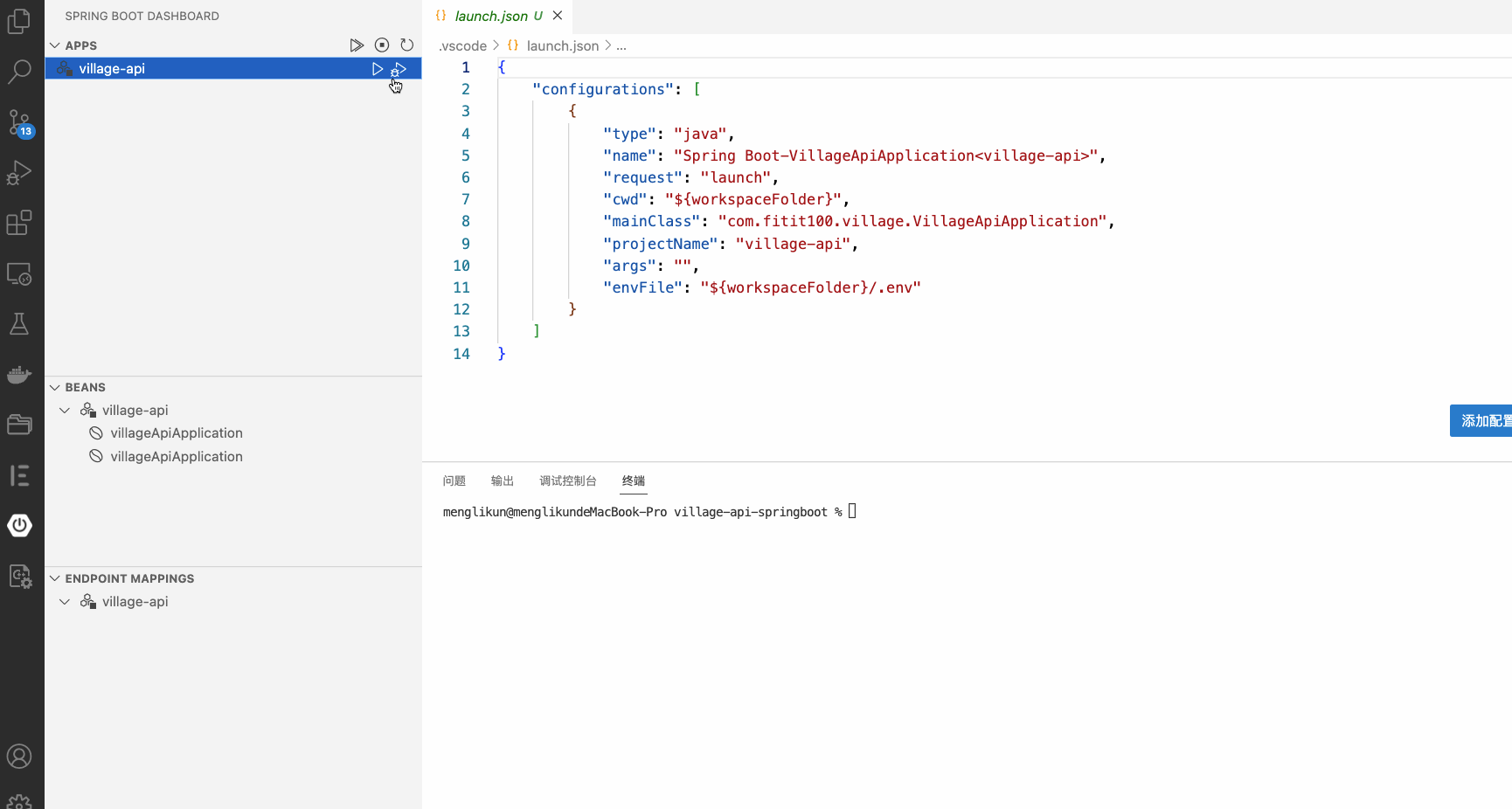Open the Remote Explorer icon

click(19, 273)
